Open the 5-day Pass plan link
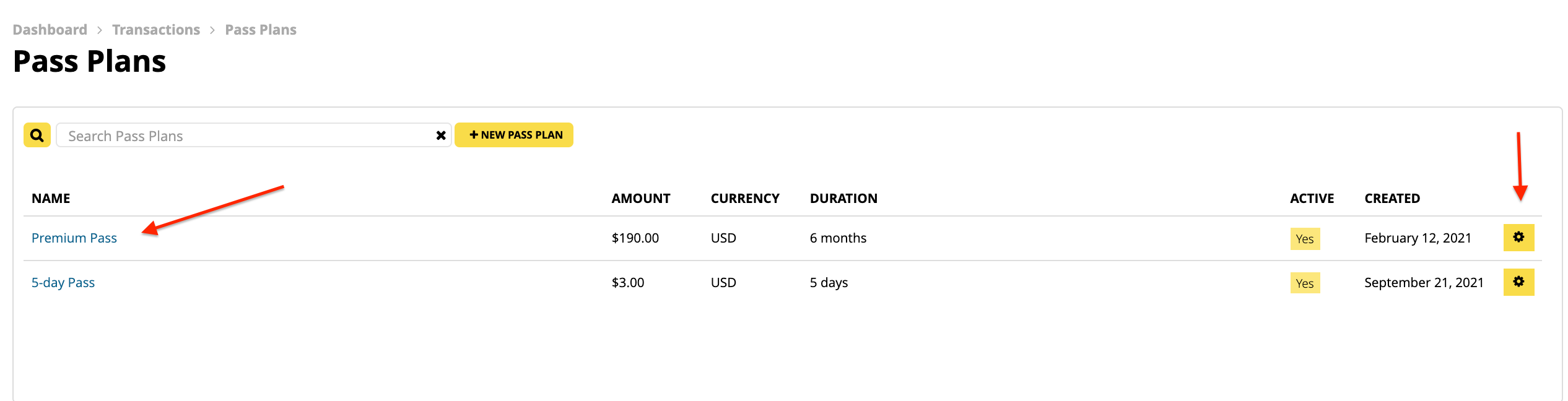Screen dimensions: 1568x401 pos(63,283)
